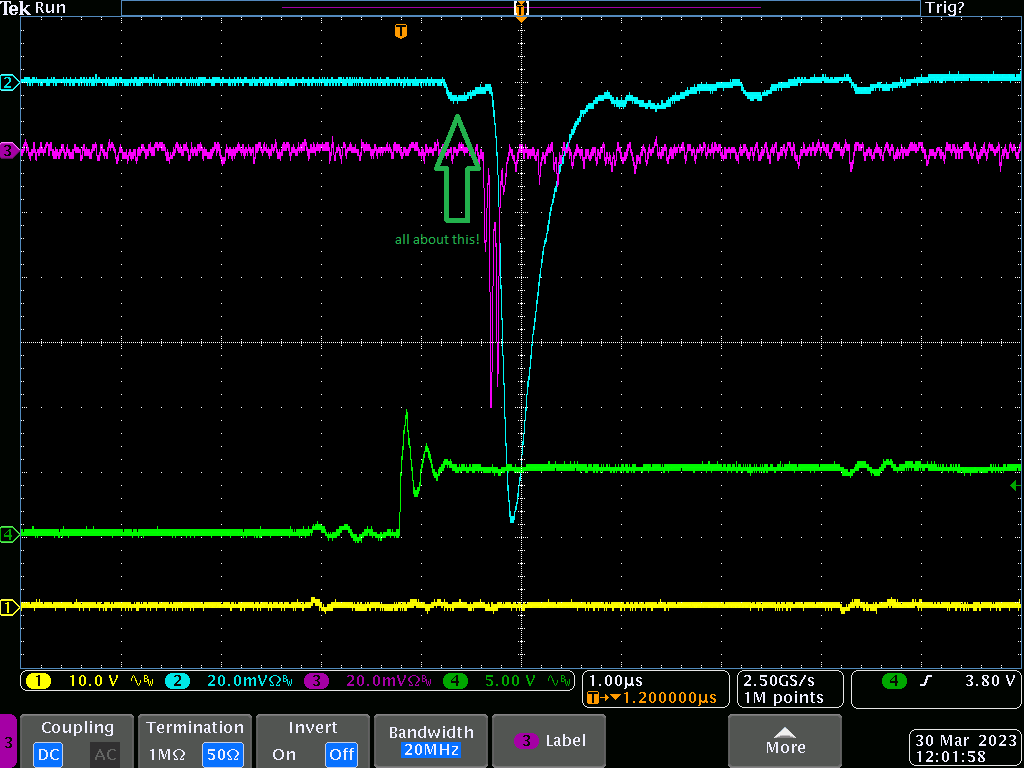Viewport: 1024px width, 768px height.
Task: Expand the More menu
Action: [x=785, y=741]
